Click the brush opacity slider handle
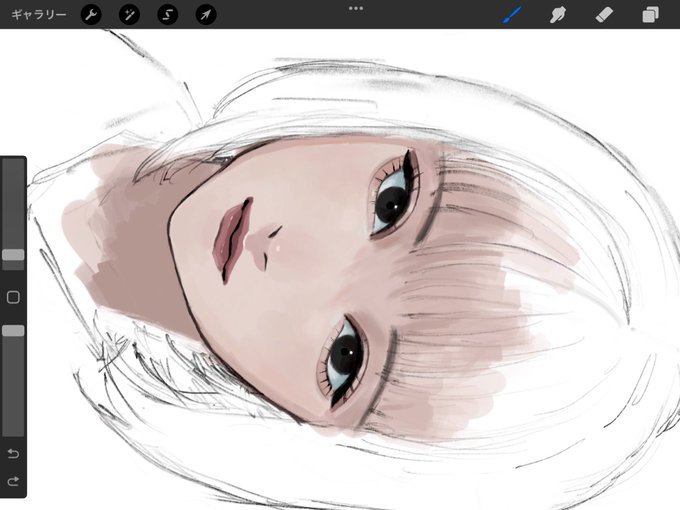This screenshot has height=510, width=680. pyautogui.click(x=13, y=331)
